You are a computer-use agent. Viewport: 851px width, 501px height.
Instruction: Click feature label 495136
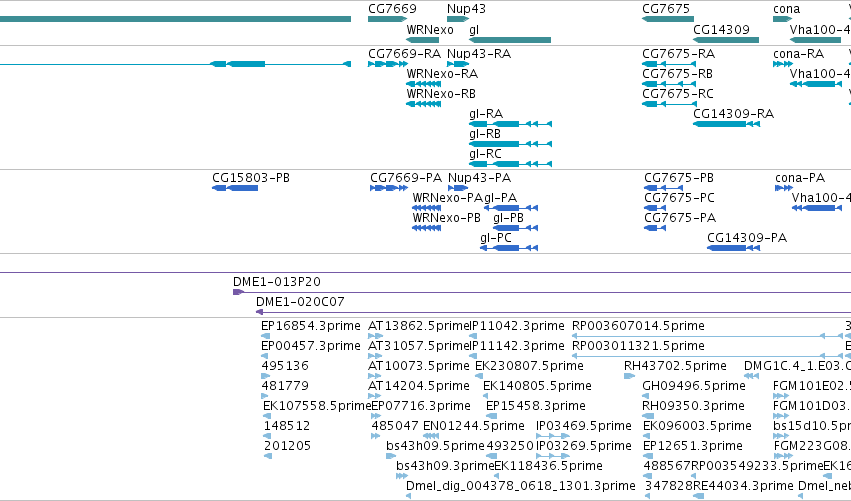(x=285, y=366)
